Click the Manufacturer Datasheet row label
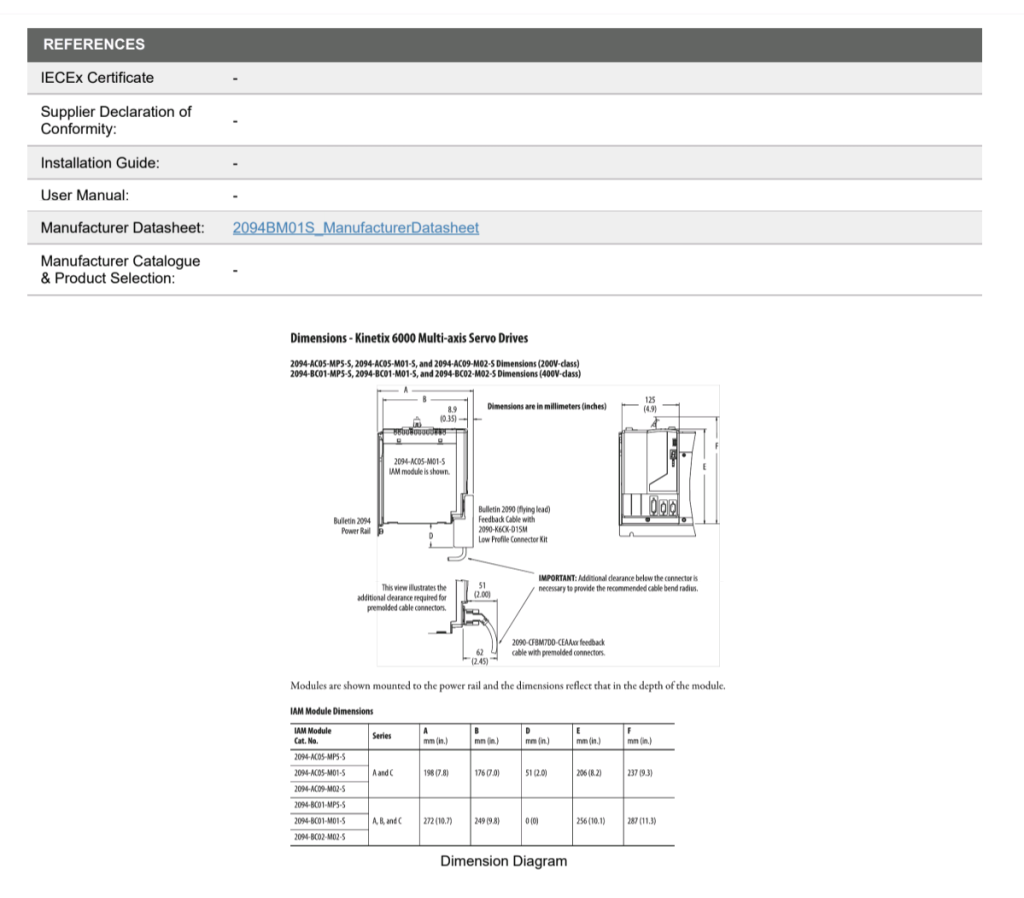Screen dimensions: 1024x898 [122, 228]
